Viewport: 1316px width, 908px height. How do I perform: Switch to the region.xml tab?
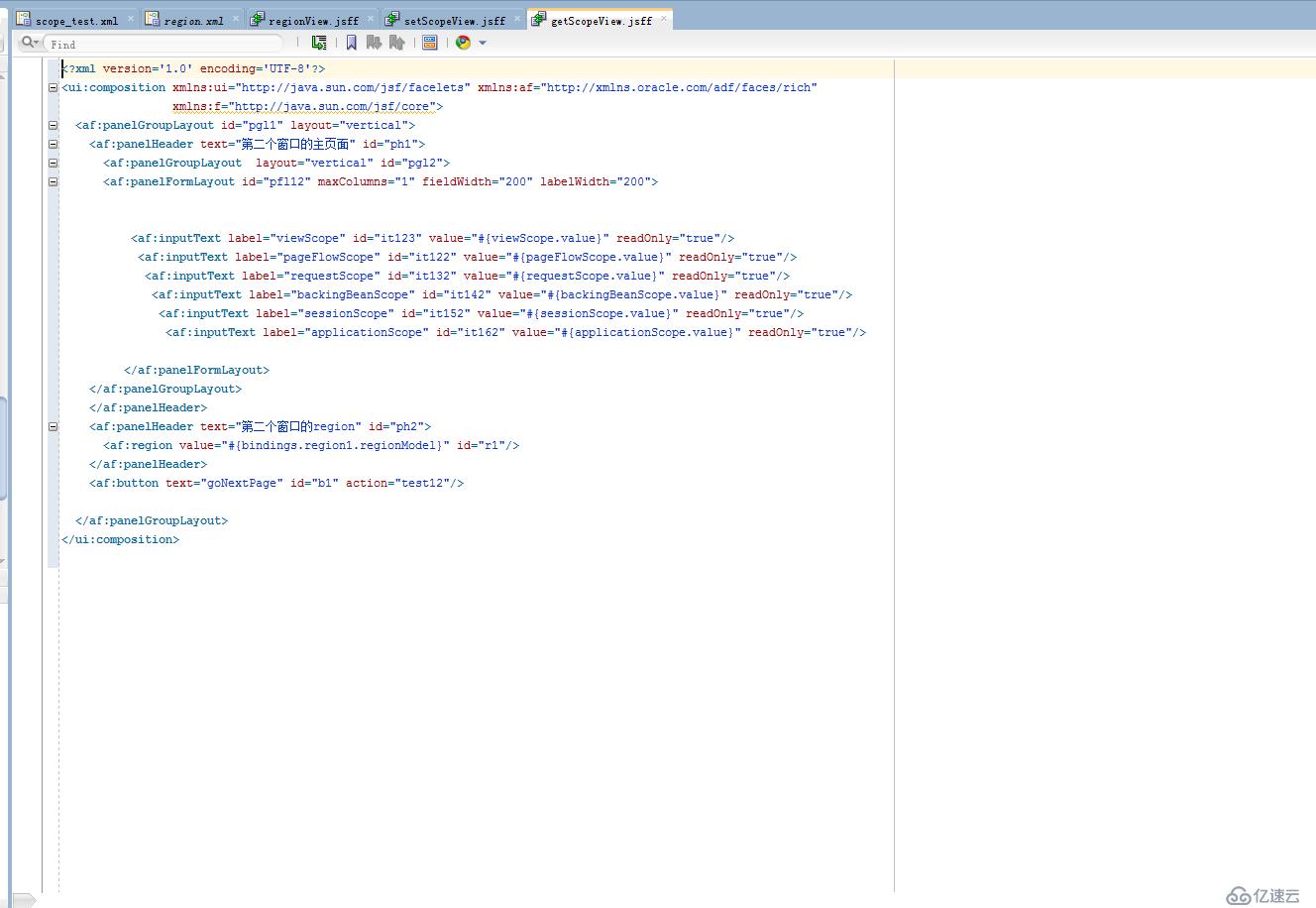tap(194, 21)
